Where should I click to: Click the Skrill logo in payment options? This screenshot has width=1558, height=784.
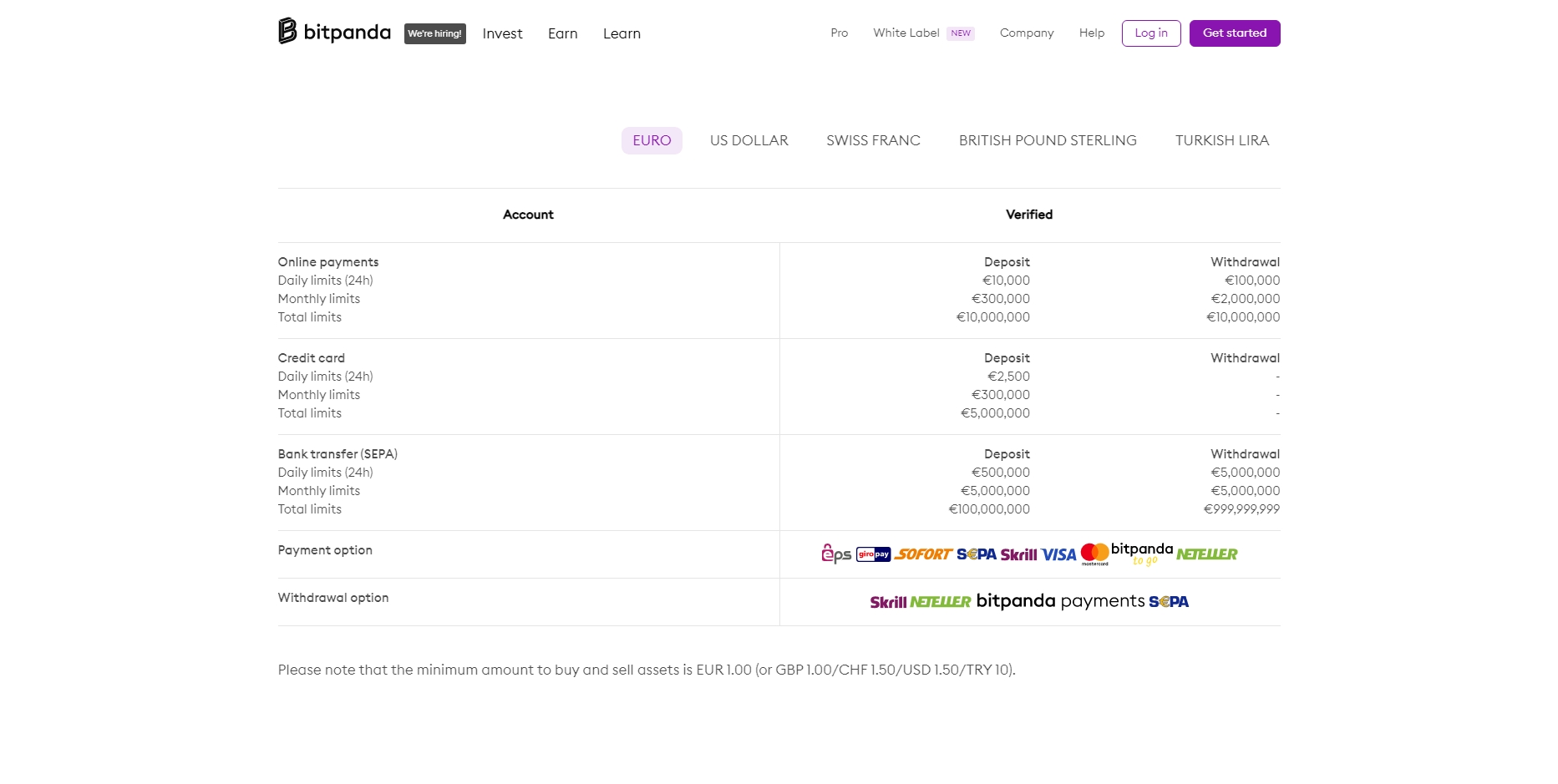point(1018,554)
